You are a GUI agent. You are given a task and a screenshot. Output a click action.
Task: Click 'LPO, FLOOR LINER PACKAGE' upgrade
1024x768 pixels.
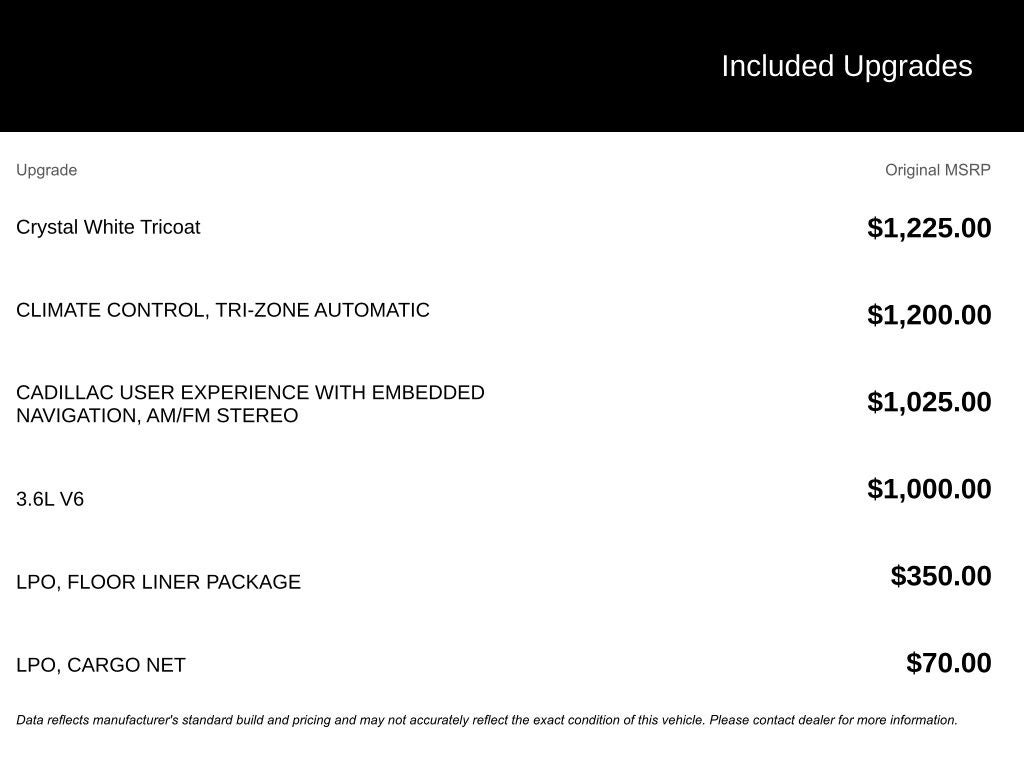point(158,582)
